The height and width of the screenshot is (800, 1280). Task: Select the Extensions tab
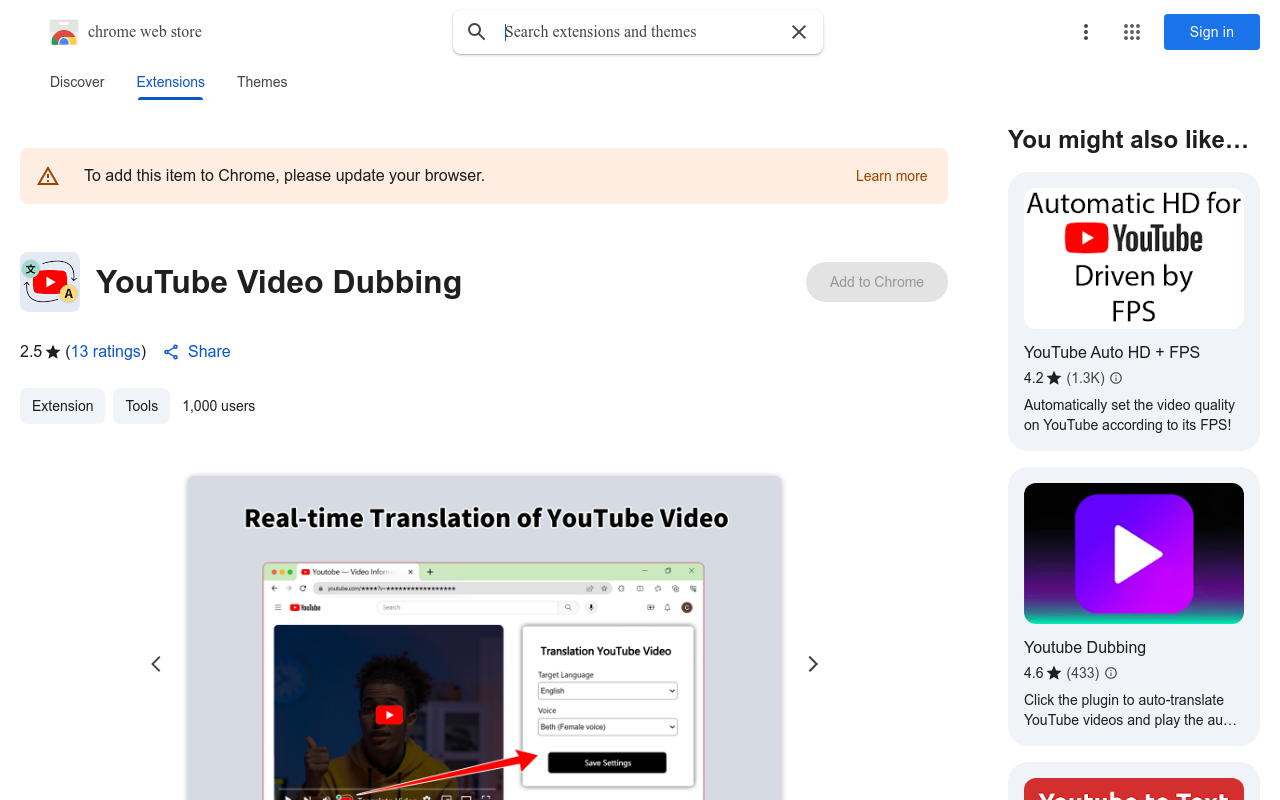click(171, 82)
